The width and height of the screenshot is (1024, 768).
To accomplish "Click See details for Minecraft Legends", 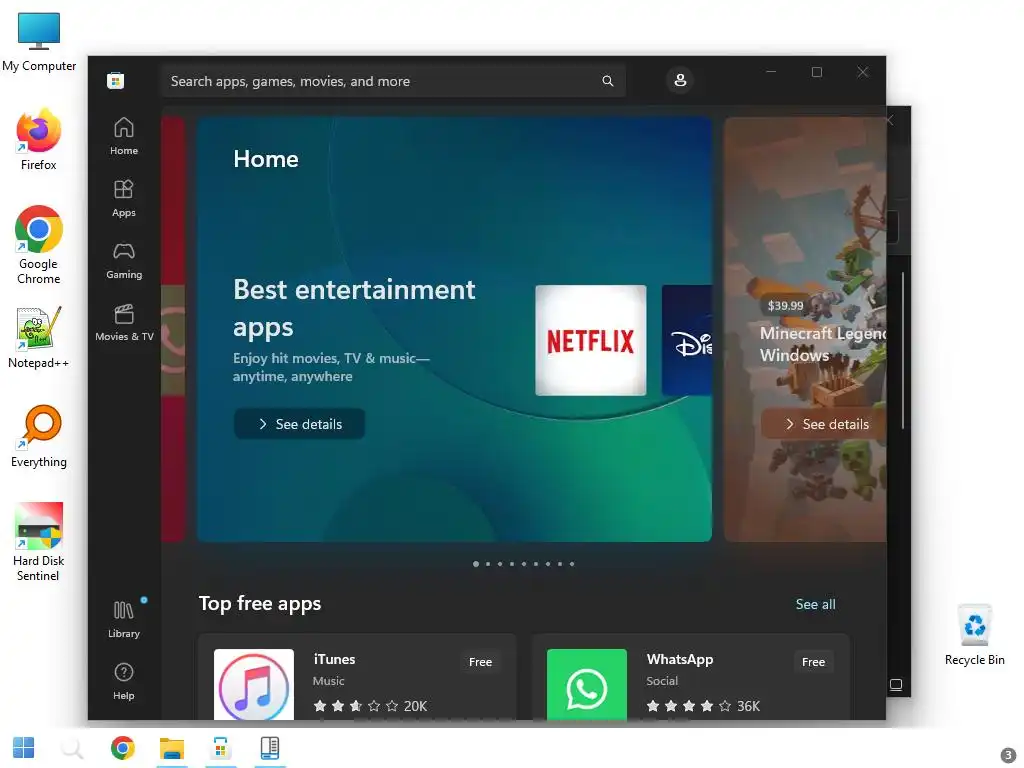I will (824, 424).
